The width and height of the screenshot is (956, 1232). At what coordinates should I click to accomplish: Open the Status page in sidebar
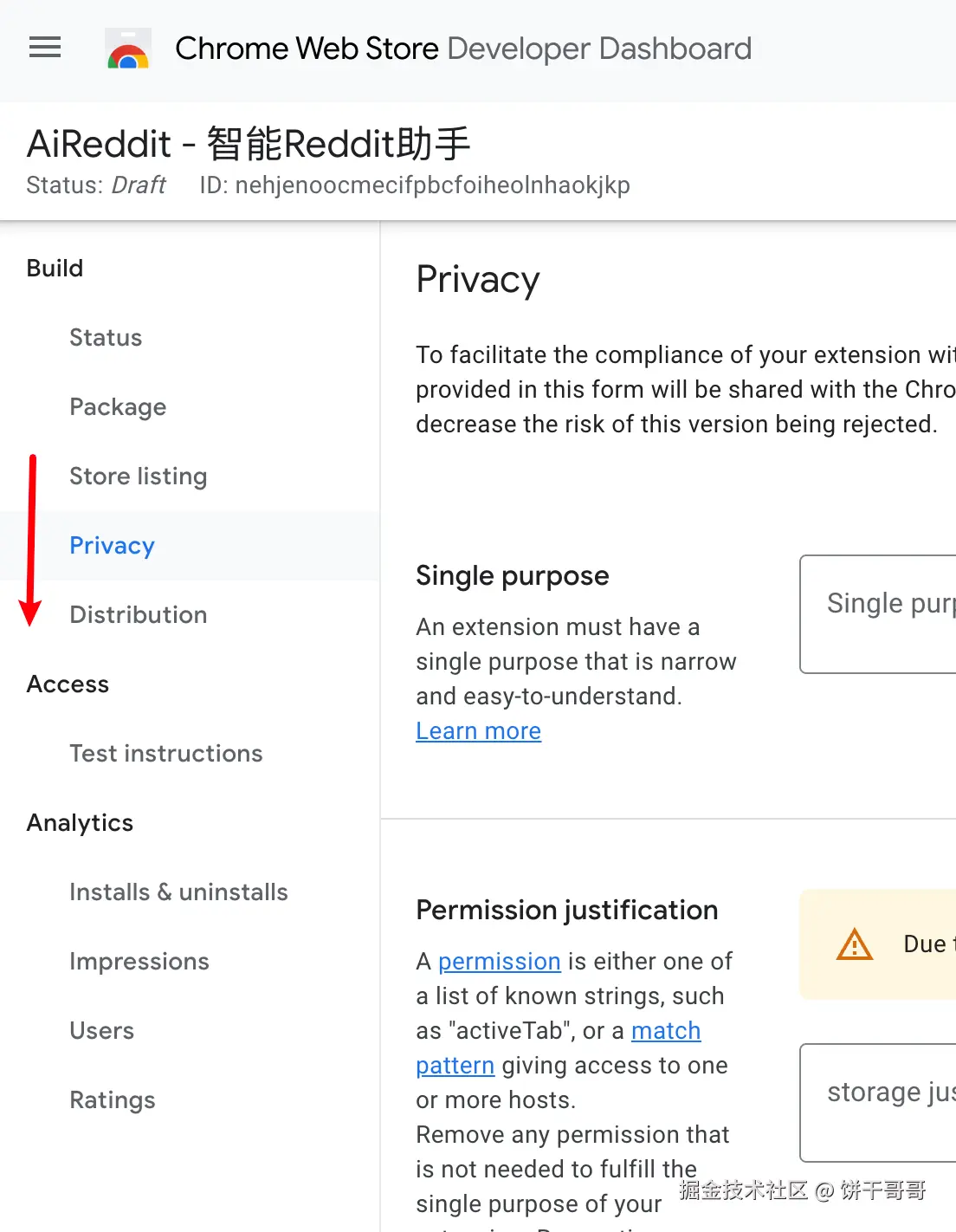click(x=106, y=338)
